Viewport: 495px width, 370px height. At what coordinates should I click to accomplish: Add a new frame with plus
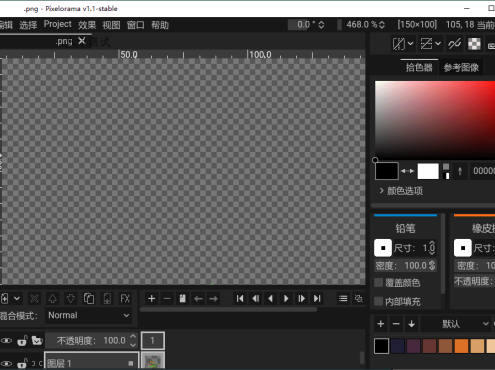pyautogui.click(x=152, y=299)
